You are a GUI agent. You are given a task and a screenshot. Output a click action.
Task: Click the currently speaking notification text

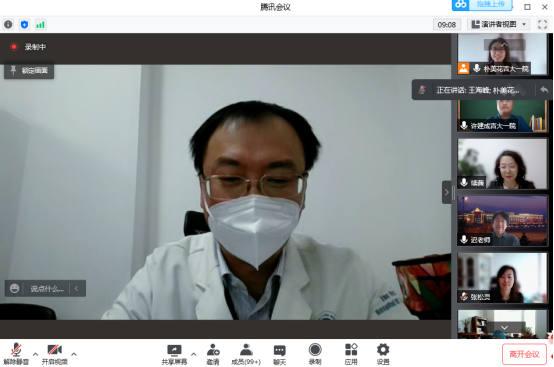coord(478,90)
